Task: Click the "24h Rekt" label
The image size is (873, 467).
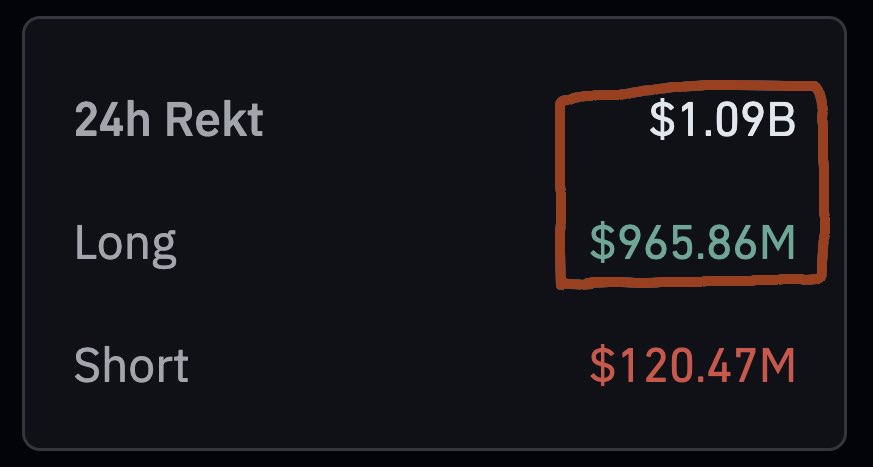Action: [168, 121]
